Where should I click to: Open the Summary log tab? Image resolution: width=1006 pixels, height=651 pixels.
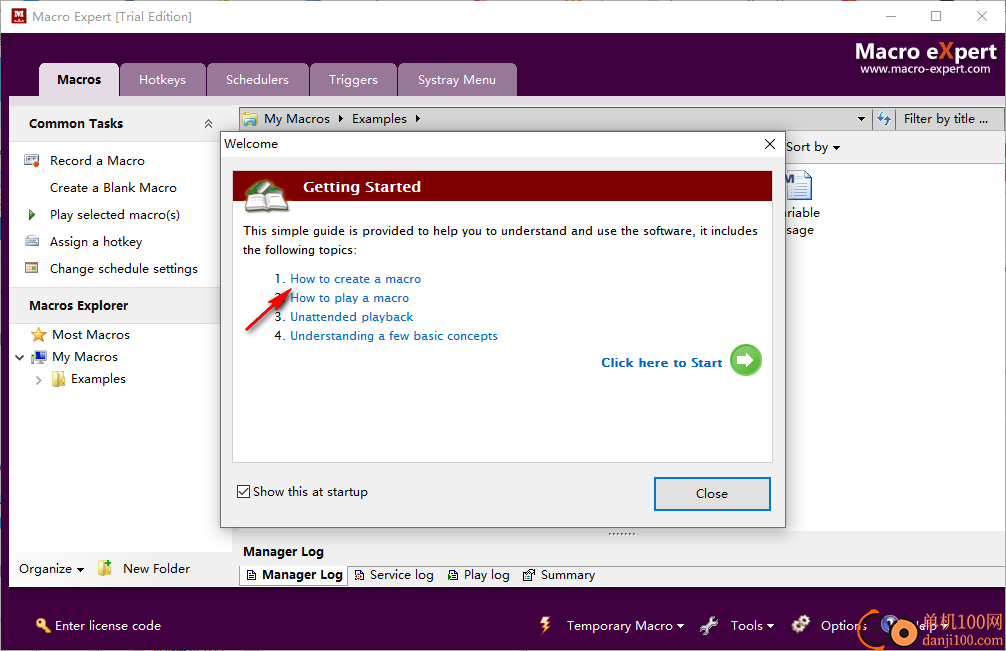coord(559,575)
